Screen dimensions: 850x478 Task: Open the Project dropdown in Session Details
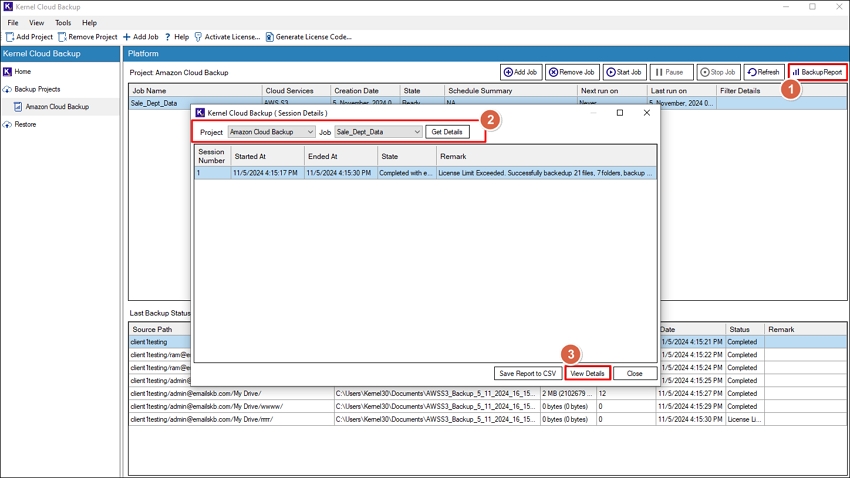point(271,132)
